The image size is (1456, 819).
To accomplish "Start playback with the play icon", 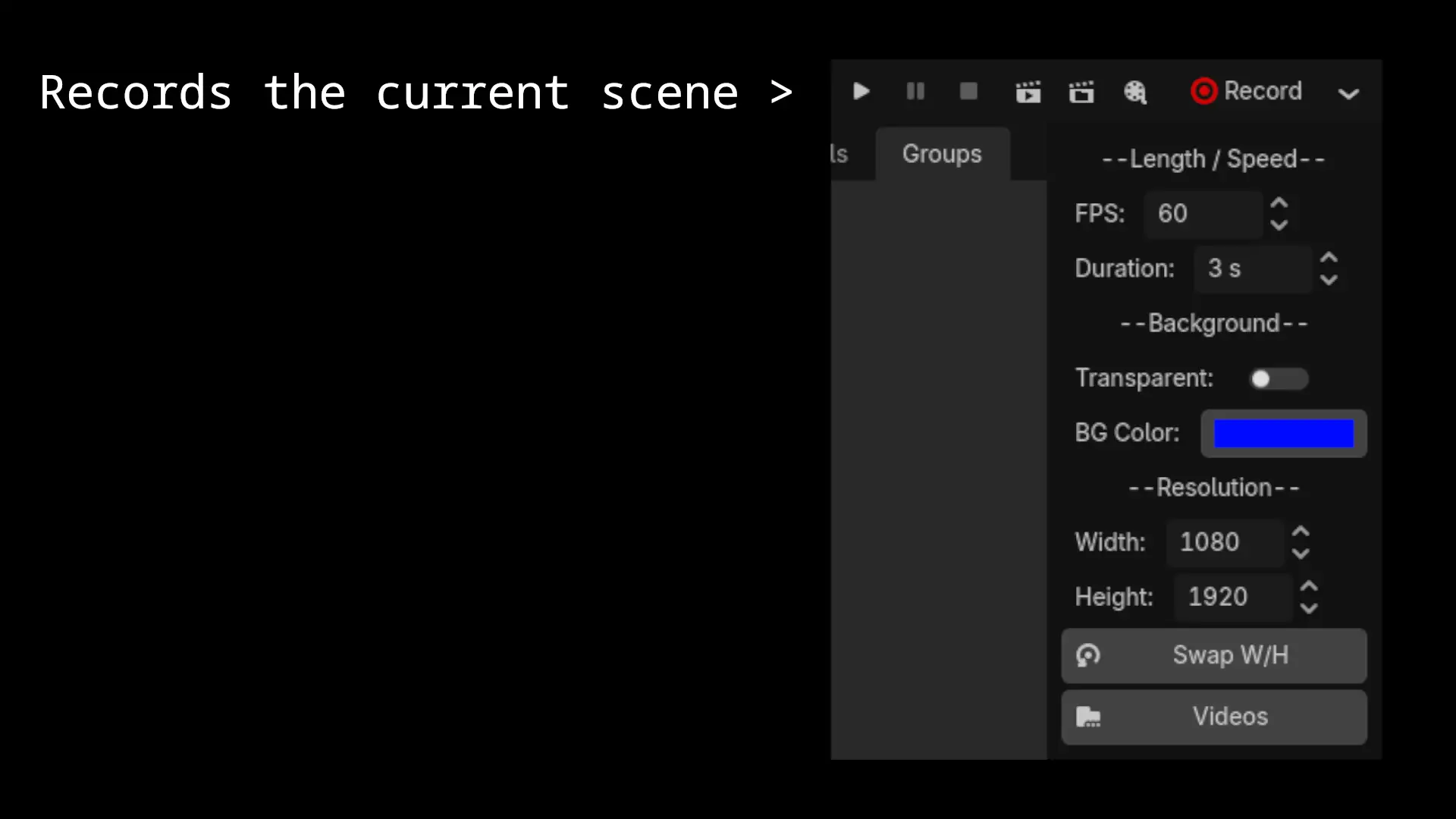I will click(x=861, y=92).
